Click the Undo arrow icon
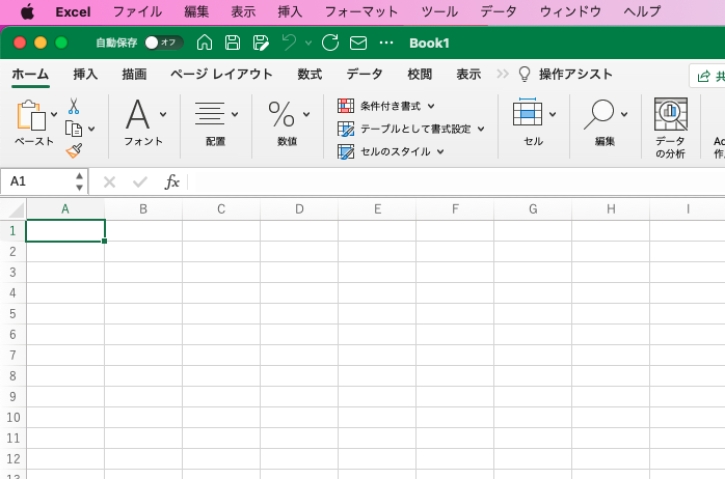Viewport: 725px width, 479px height. point(289,43)
